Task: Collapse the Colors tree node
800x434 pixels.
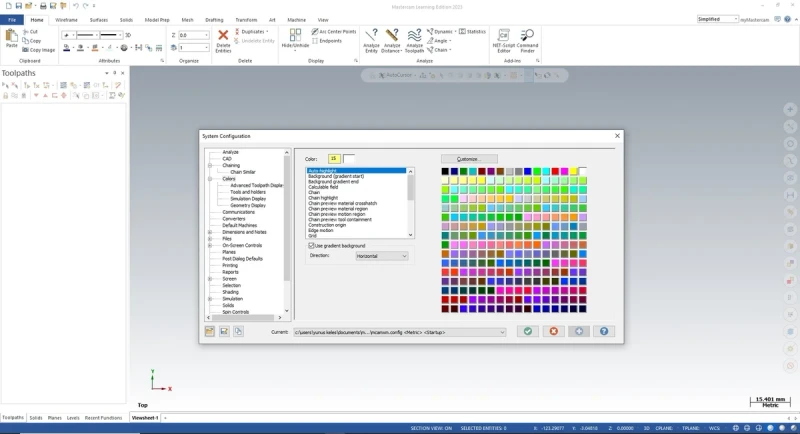Action: 210,179
